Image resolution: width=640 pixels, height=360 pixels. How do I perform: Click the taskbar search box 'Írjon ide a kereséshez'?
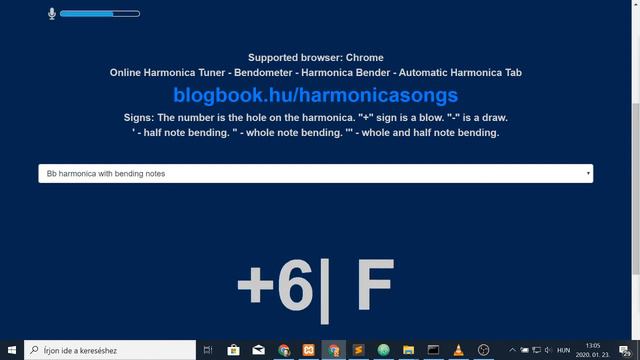(110, 350)
